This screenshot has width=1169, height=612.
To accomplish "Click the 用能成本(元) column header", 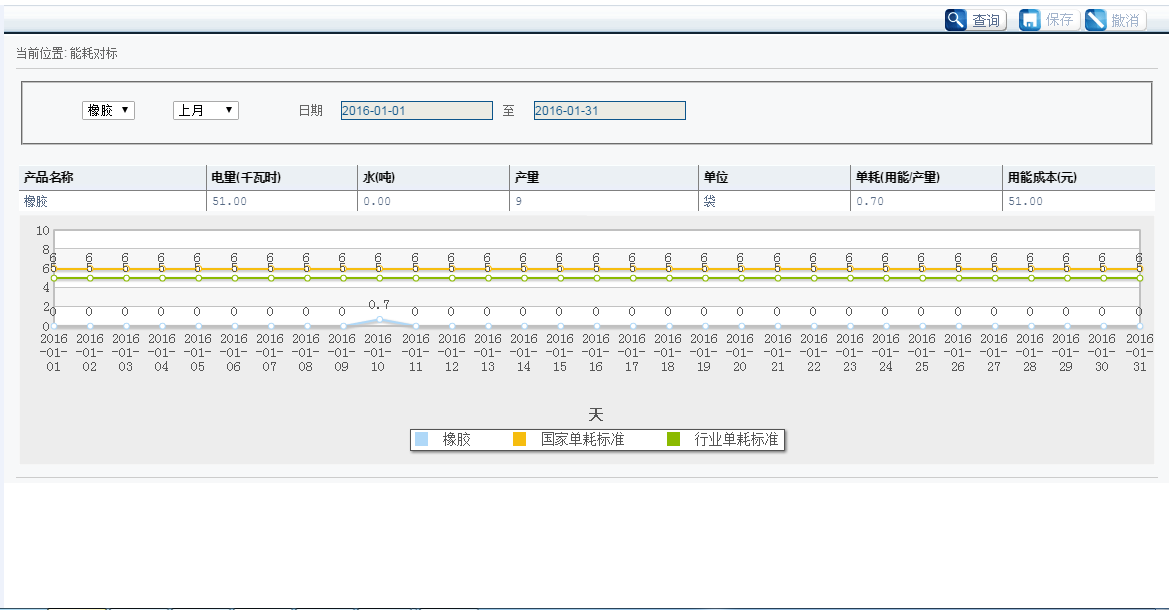I will click(1079, 177).
